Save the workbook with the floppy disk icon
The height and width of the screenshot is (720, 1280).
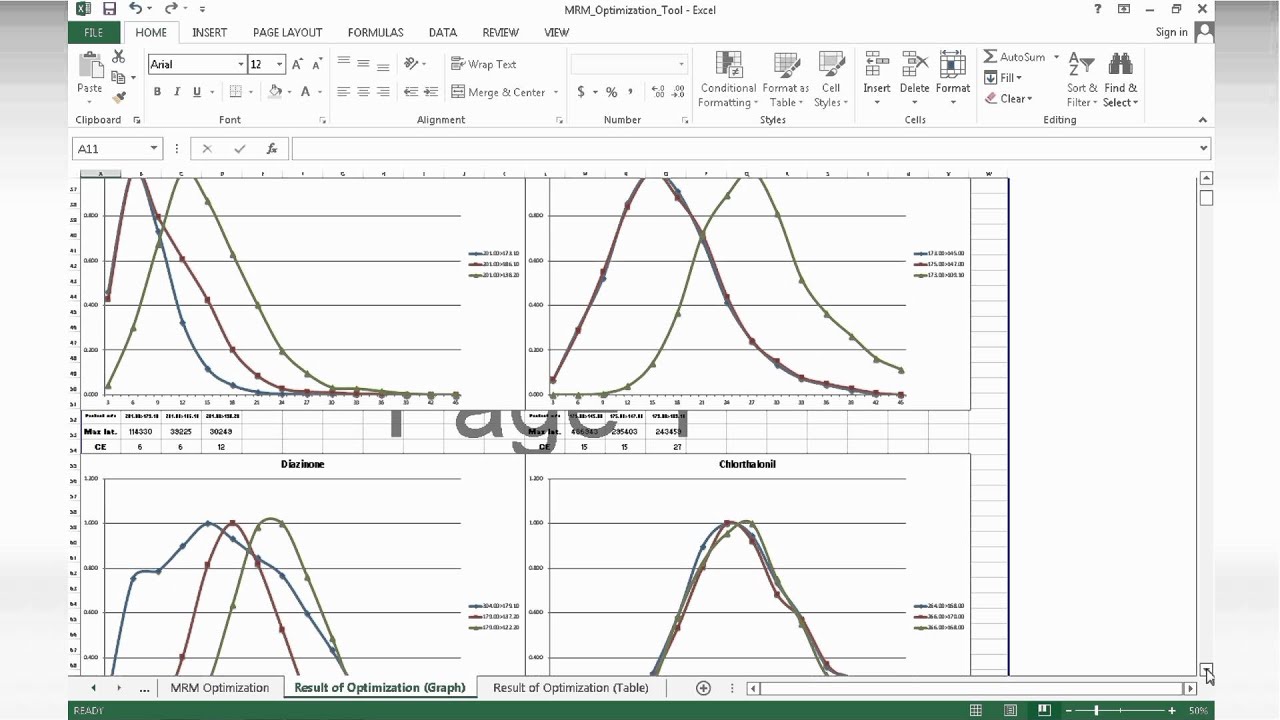[x=109, y=9]
